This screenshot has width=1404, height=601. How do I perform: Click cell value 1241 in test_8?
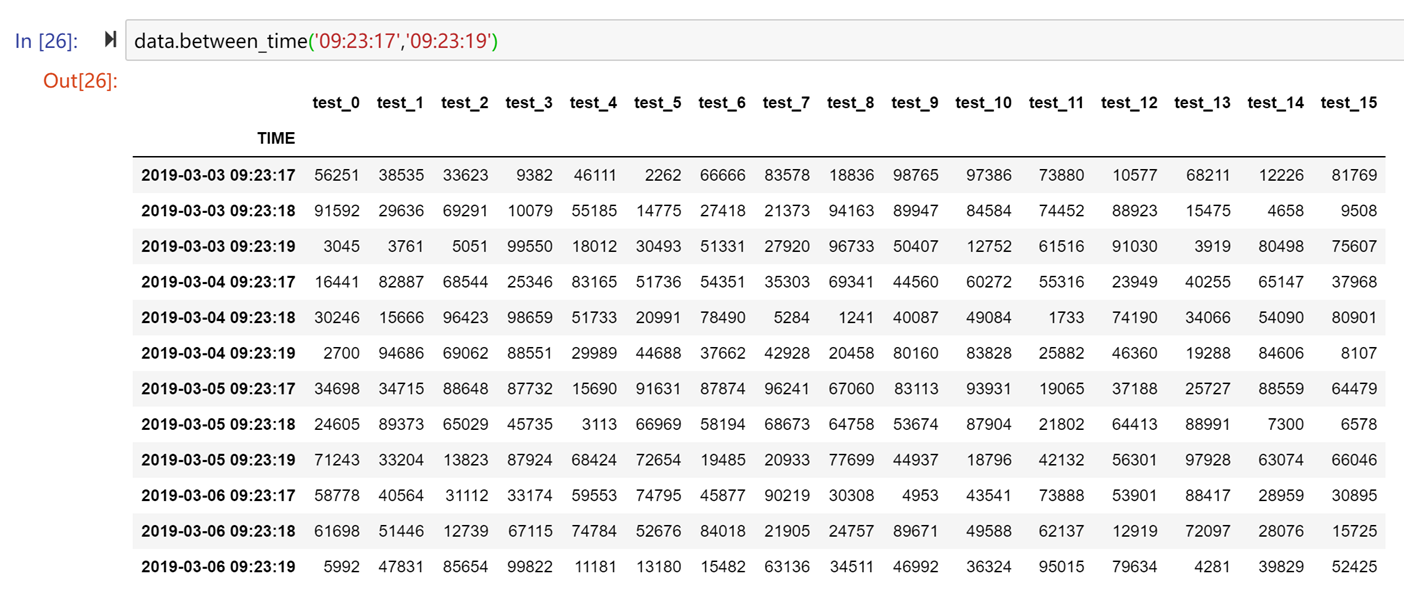(856, 318)
